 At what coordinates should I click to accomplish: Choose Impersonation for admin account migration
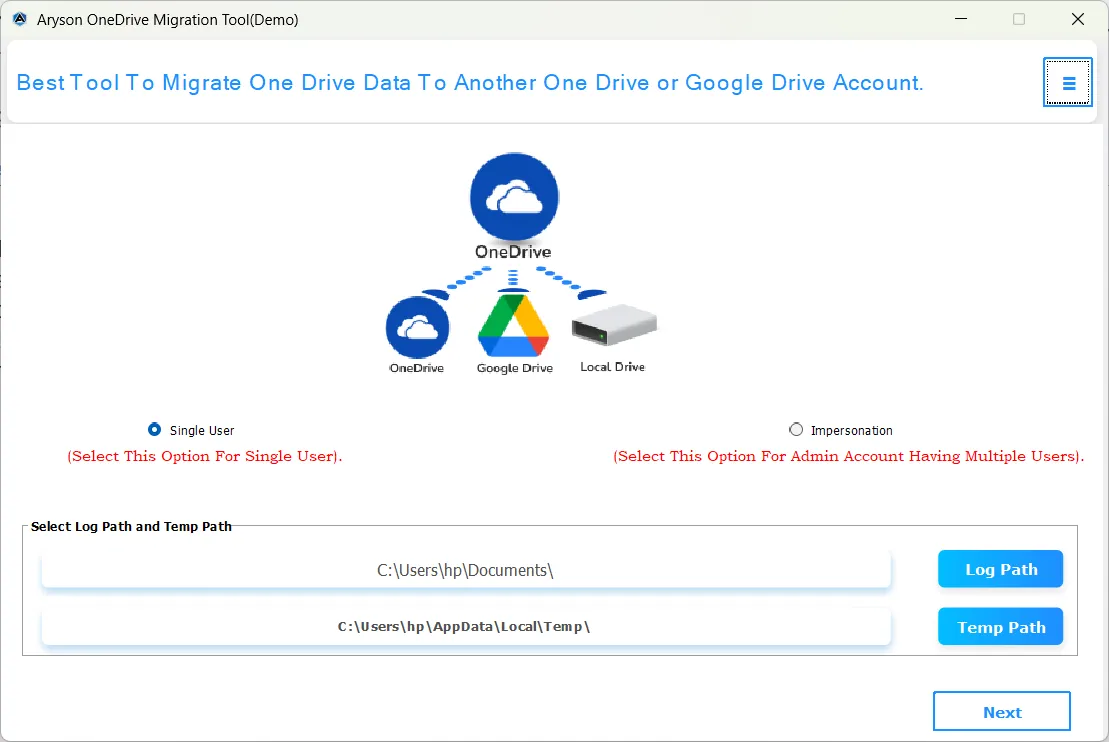(x=796, y=429)
